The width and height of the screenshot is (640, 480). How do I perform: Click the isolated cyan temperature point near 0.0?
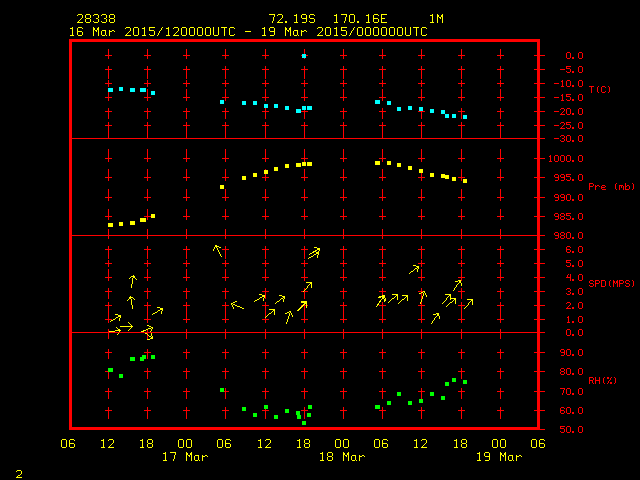(x=304, y=56)
